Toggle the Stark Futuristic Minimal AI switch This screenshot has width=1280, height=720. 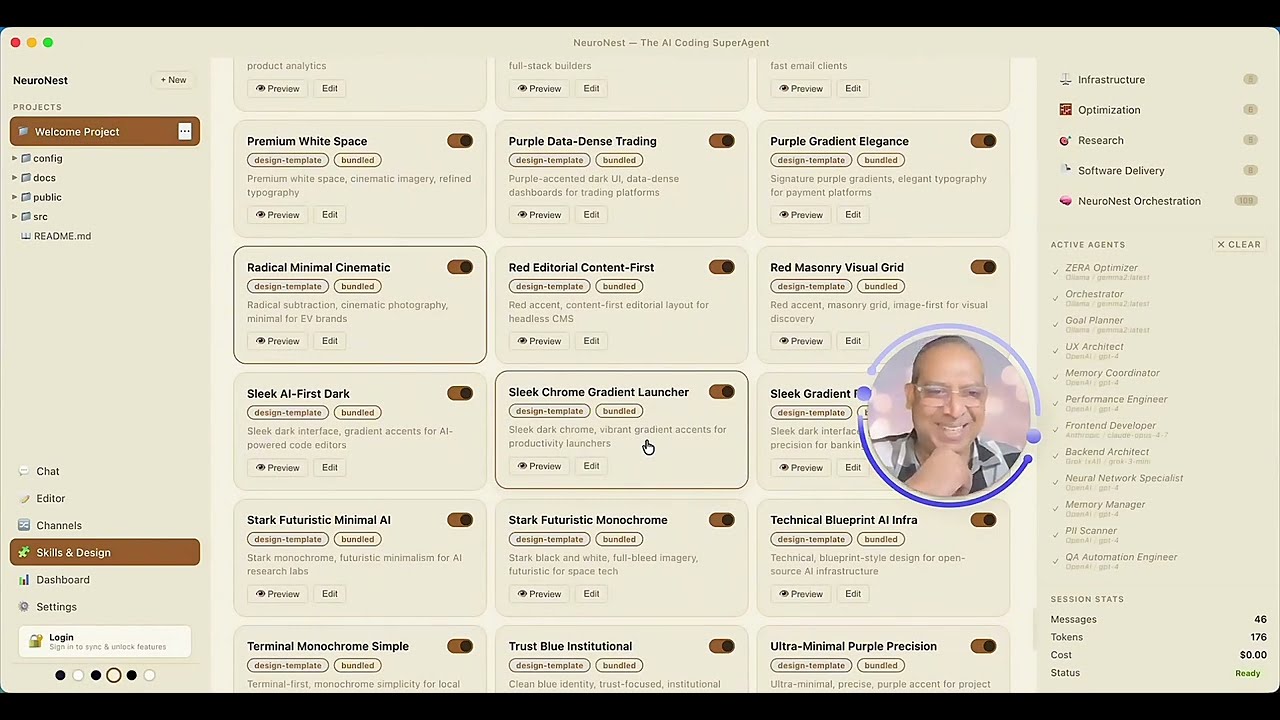pos(460,520)
